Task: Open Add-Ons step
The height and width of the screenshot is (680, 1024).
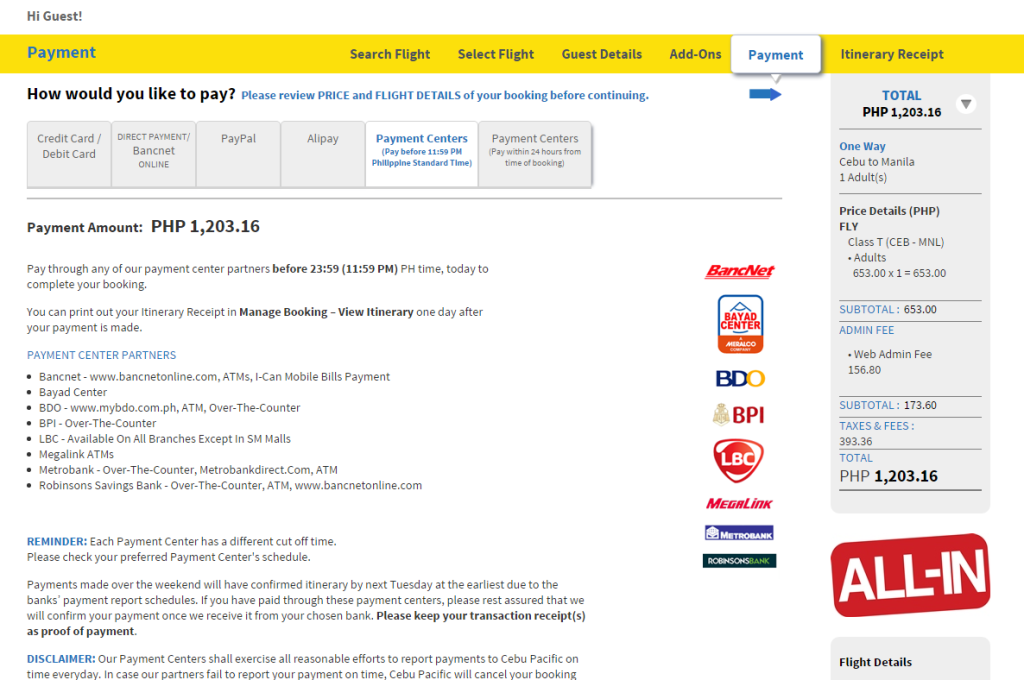Action: click(695, 54)
